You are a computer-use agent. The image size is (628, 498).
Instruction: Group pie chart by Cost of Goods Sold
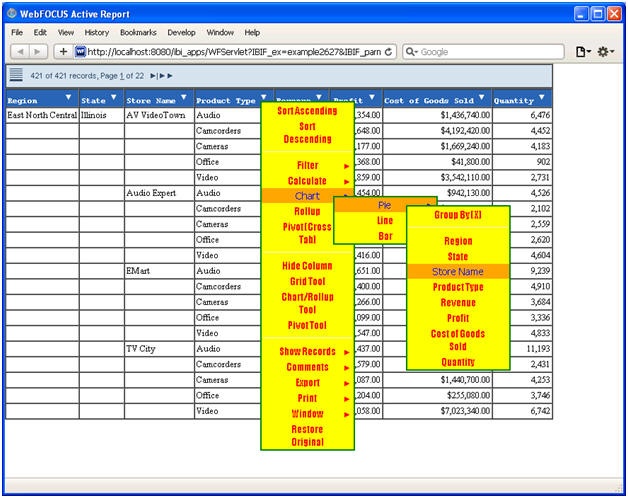point(458,340)
